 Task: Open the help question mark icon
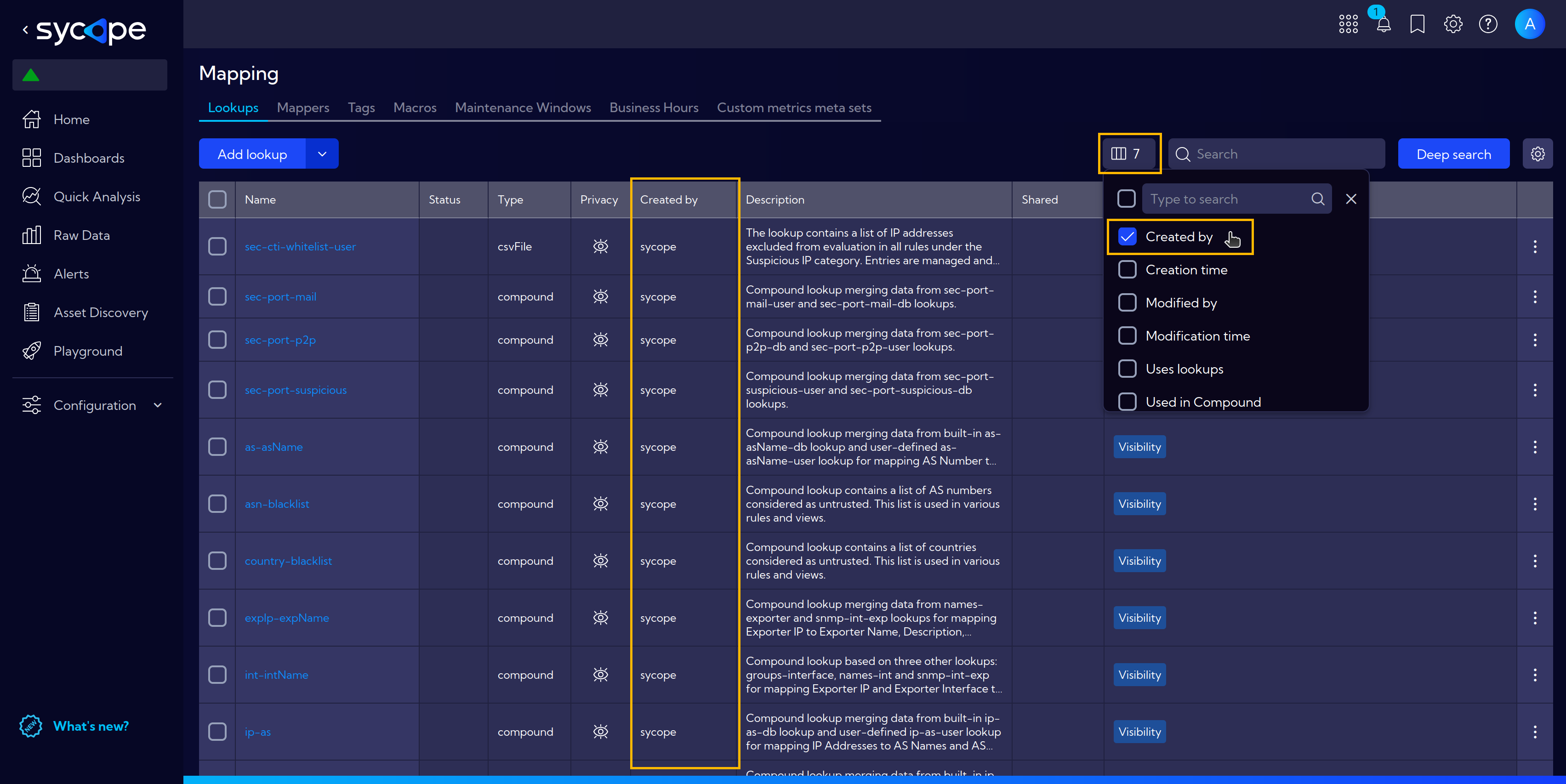pyautogui.click(x=1487, y=24)
